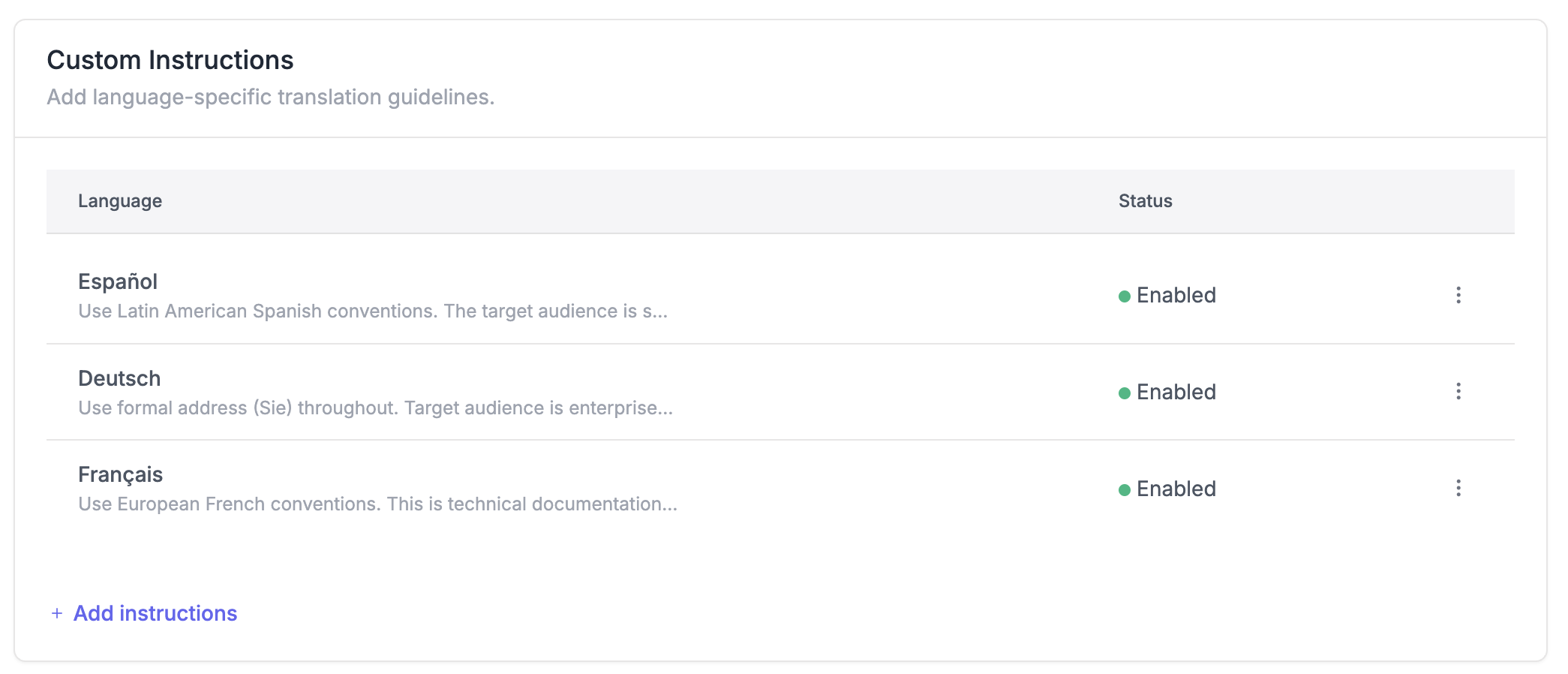Click the green status dot for Deutsch
The width and height of the screenshot is (1568, 674).
(x=1124, y=393)
